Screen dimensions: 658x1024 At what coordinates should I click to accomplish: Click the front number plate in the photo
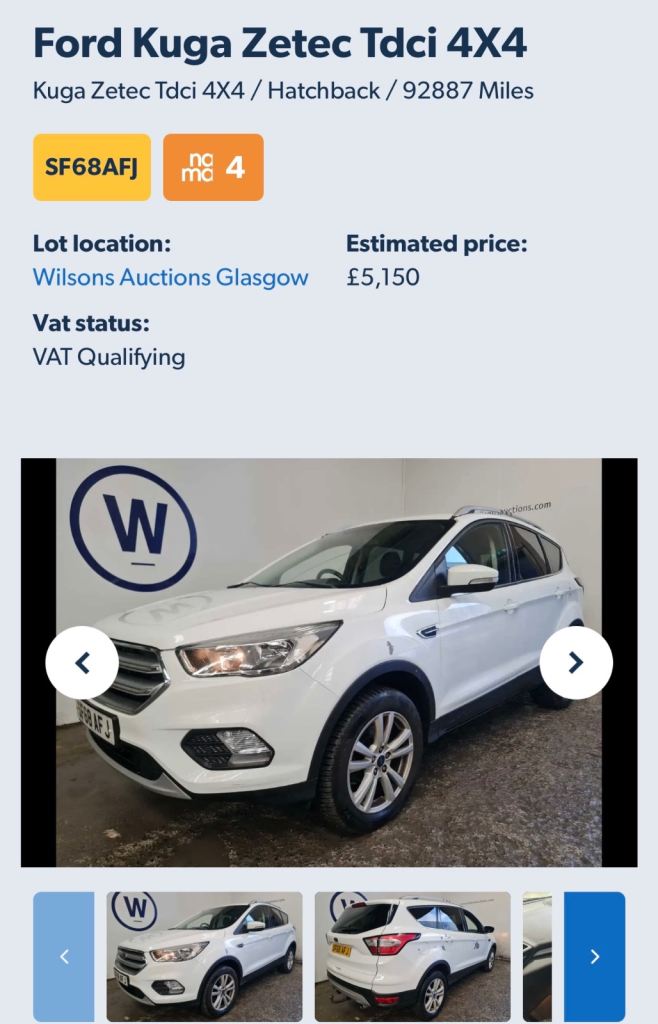tap(97, 722)
